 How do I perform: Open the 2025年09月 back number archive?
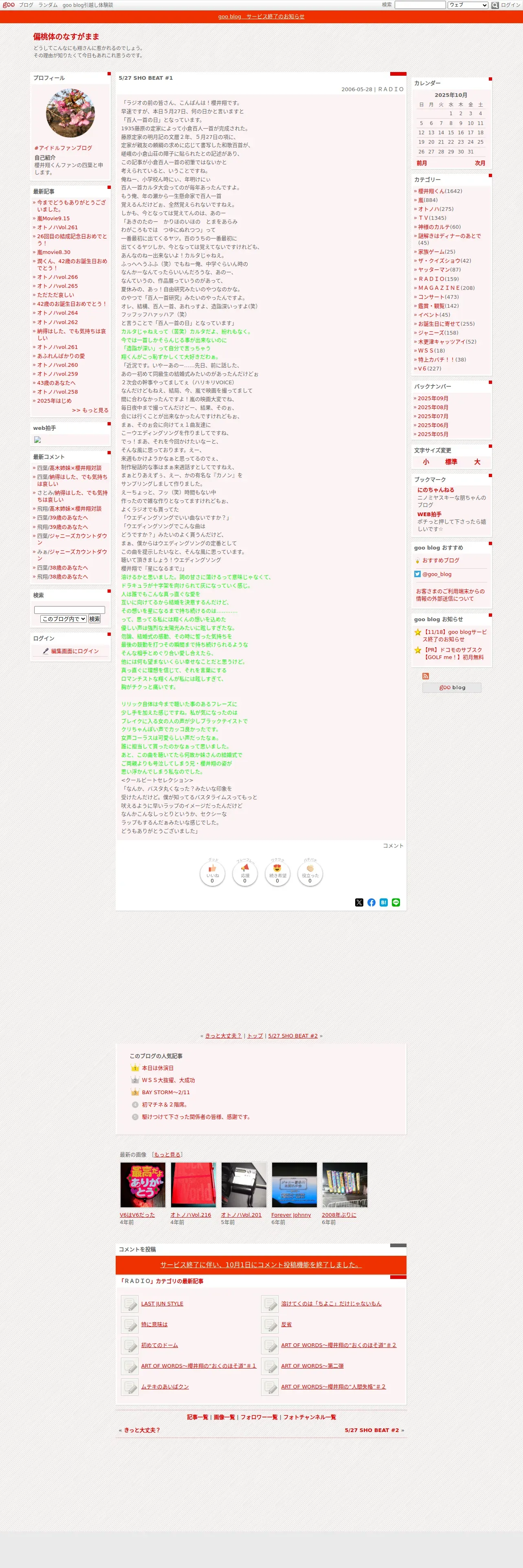[x=433, y=398]
